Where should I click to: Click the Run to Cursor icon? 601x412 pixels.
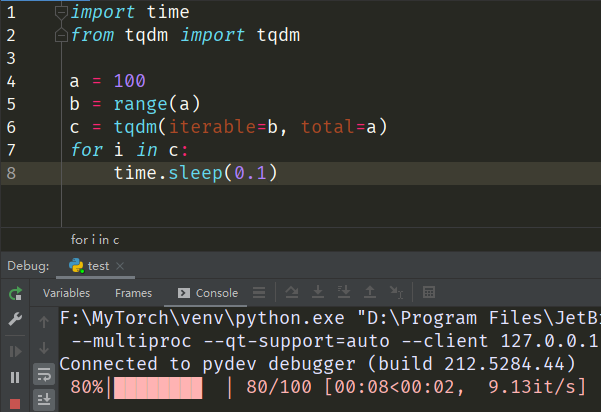[x=396, y=293]
